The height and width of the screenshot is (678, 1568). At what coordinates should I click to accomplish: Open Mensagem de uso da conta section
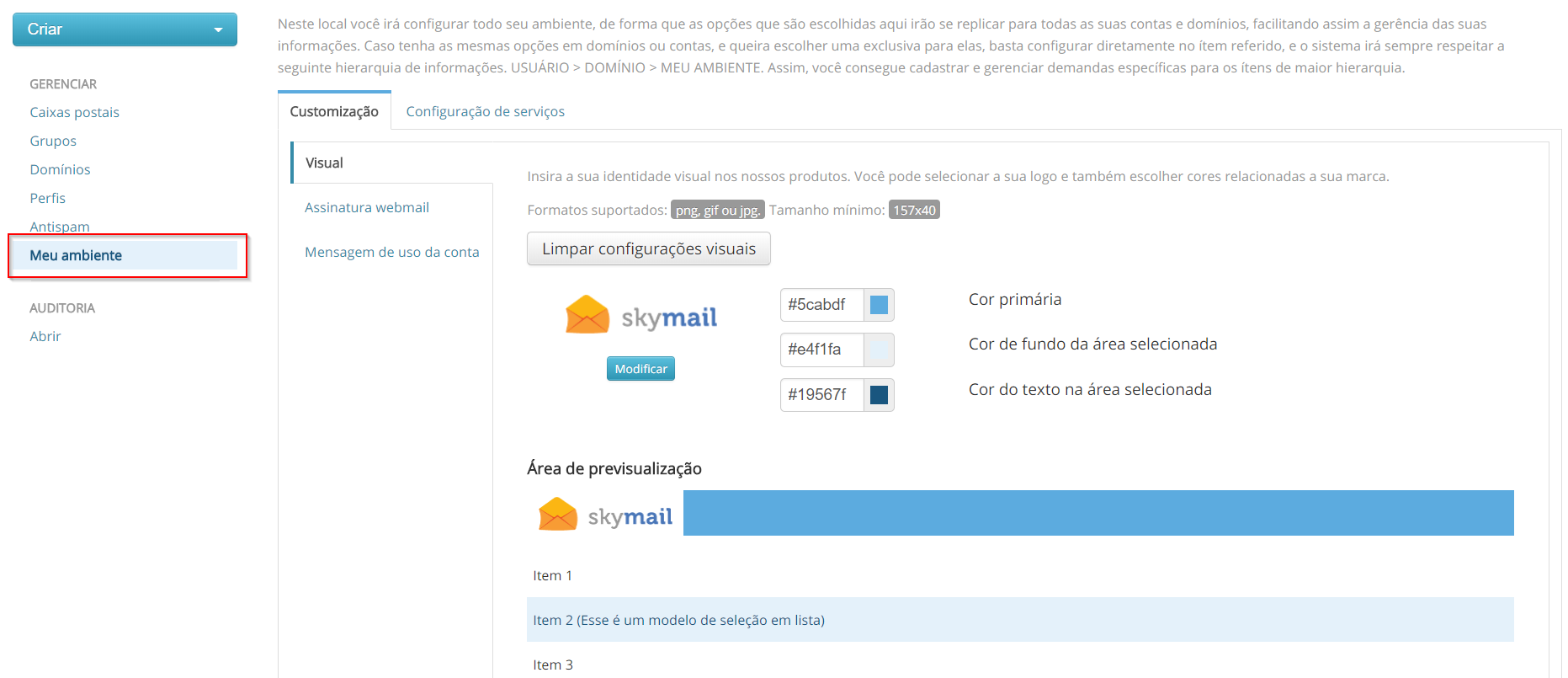[x=391, y=252]
